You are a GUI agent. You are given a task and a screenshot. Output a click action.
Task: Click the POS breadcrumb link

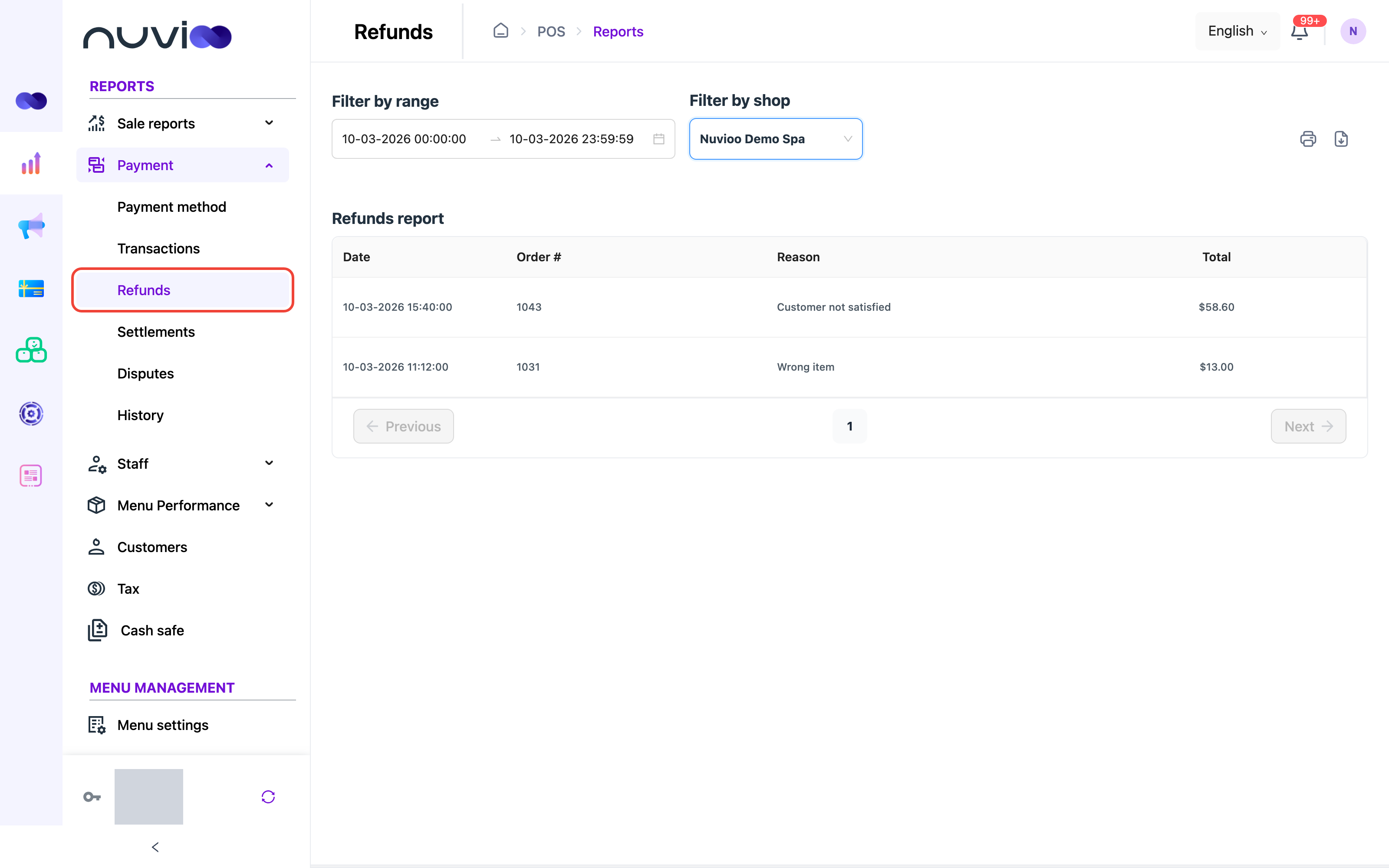(x=551, y=32)
